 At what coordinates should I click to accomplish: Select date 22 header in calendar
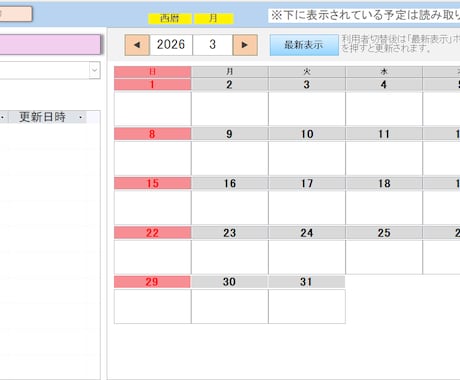(x=152, y=233)
